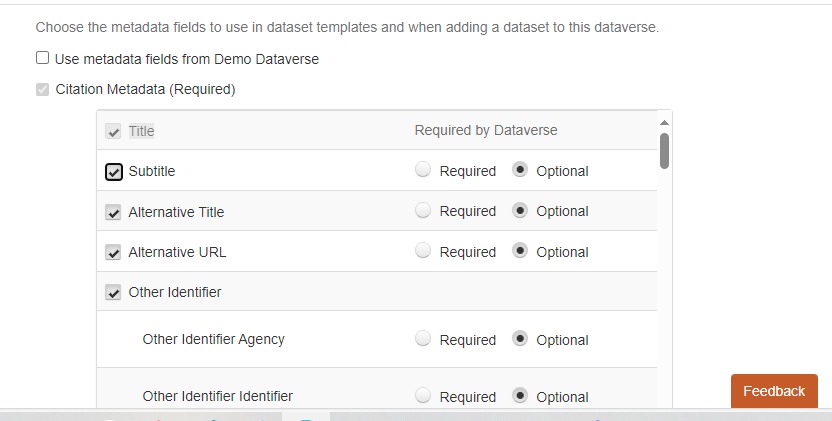Enable Use metadata fields from Demo Dataverse
Viewport: 832px width, 421px height.
42,58
